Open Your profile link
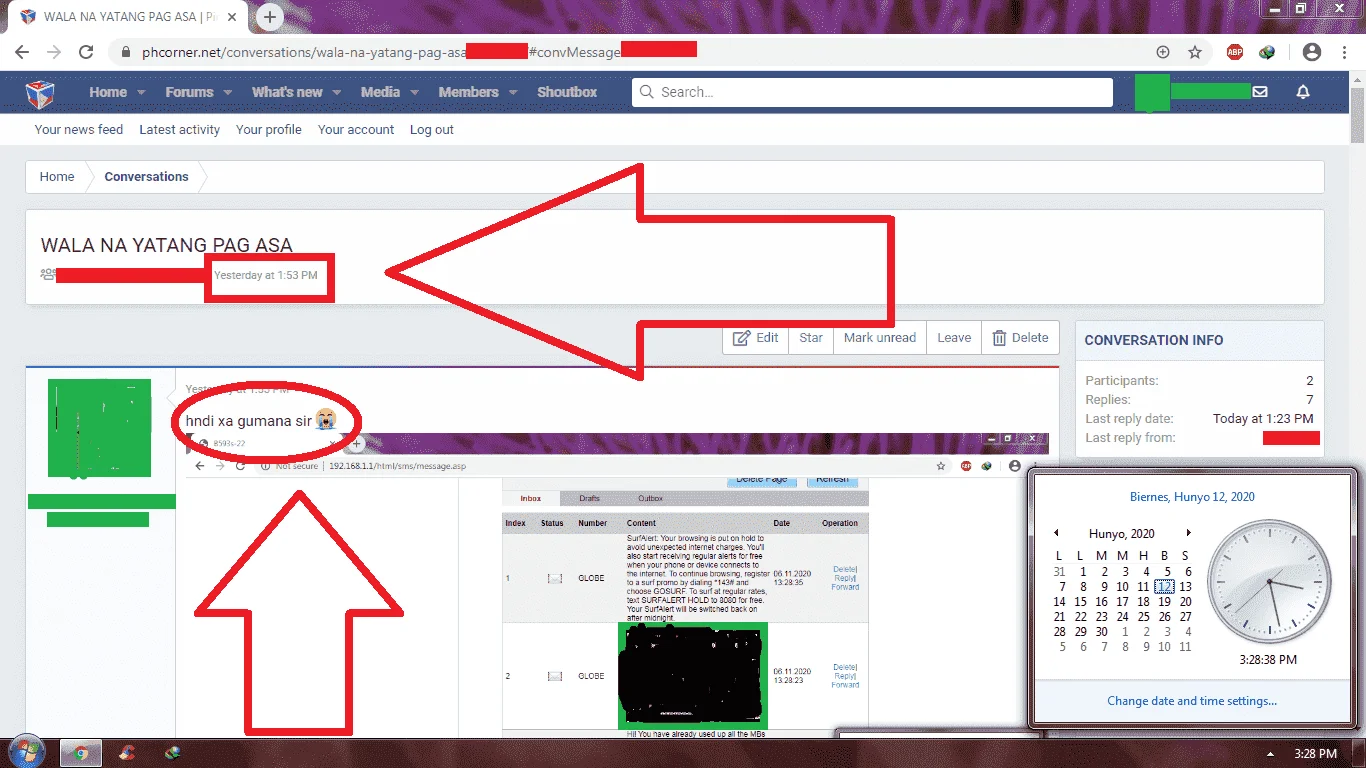The image size is (1366, 768). point(269,130)
